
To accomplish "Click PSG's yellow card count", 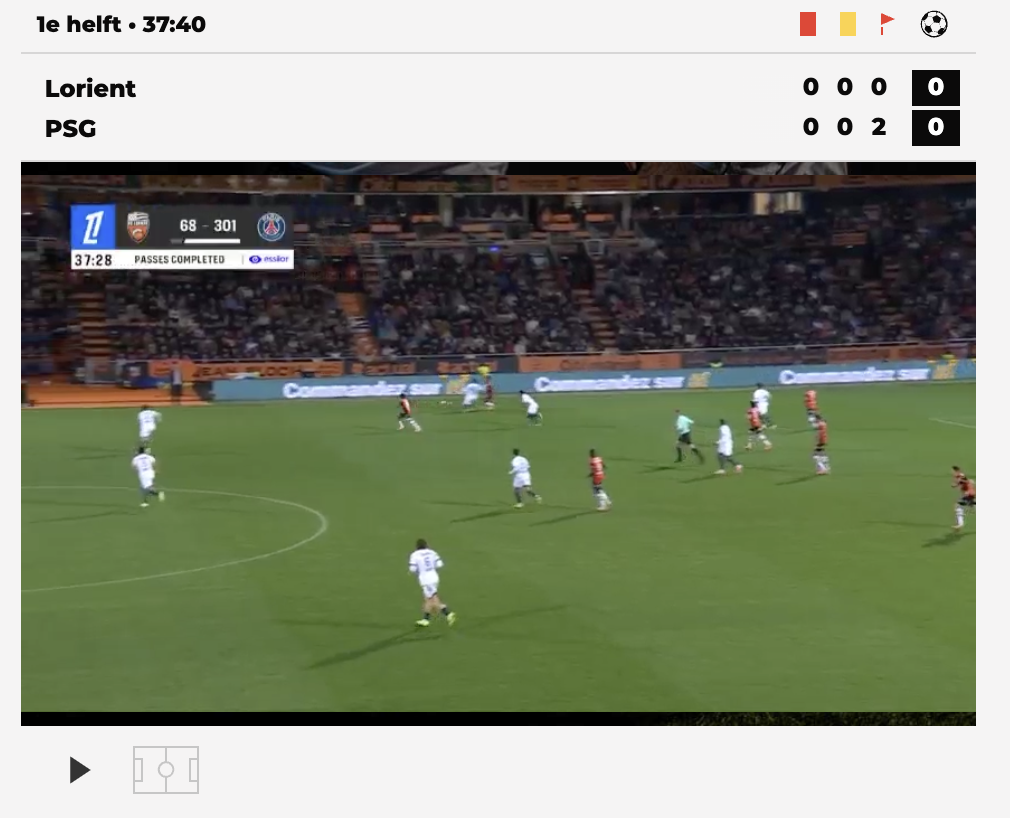I will click(844, 127).
